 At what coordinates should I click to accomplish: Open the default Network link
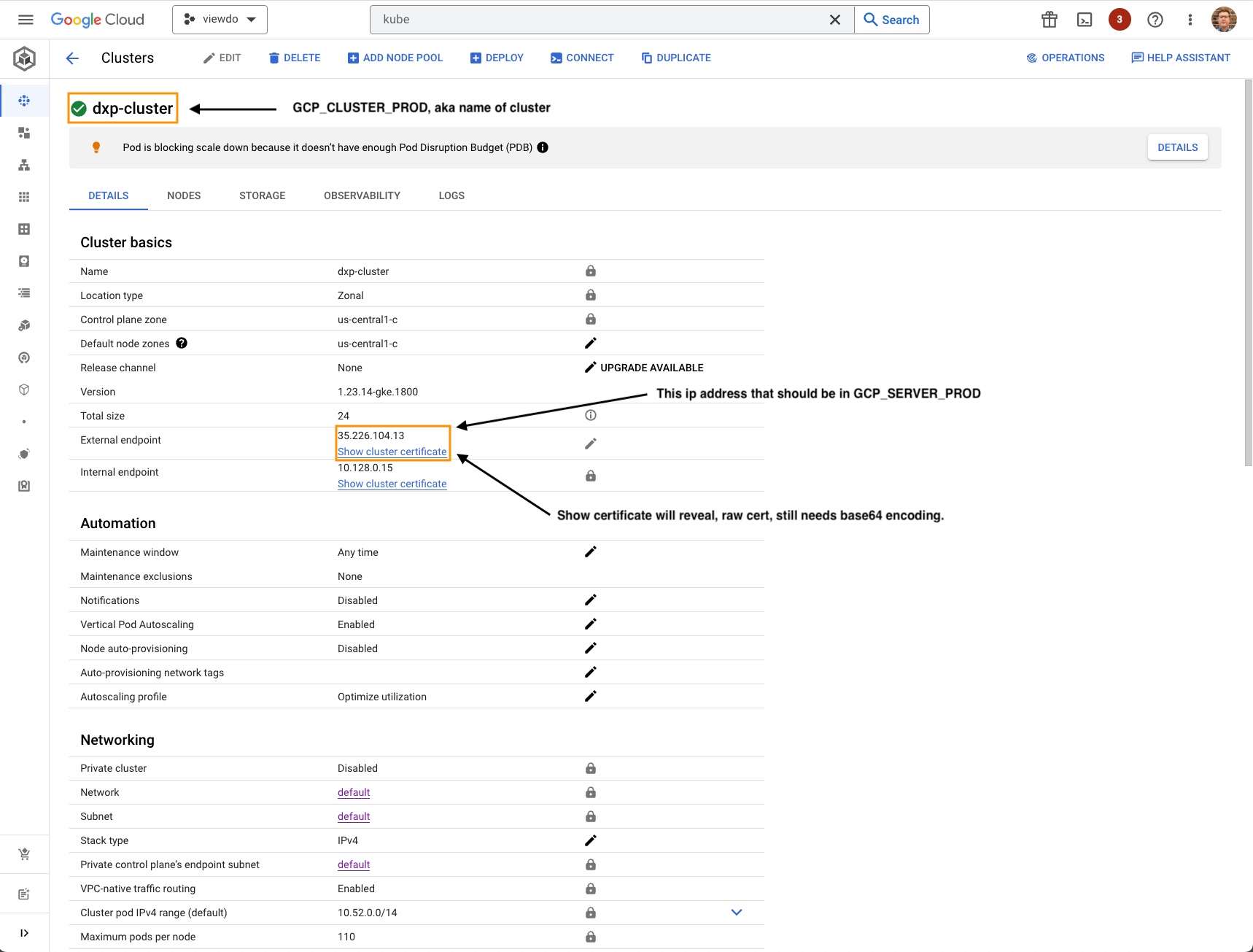[354, 792]
